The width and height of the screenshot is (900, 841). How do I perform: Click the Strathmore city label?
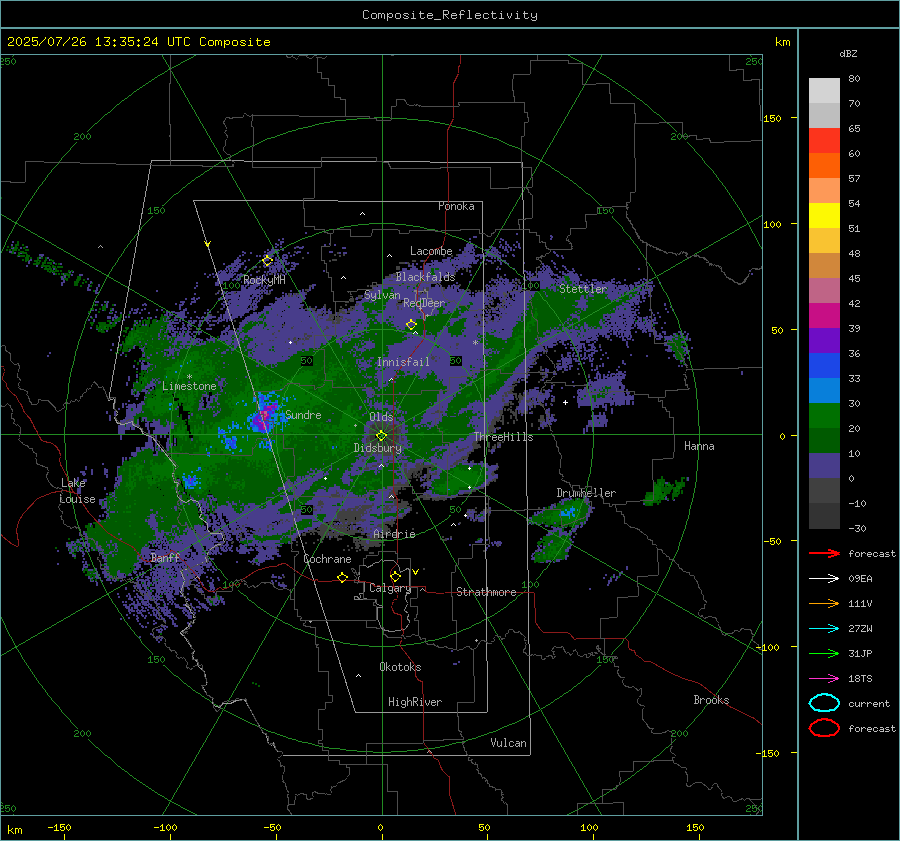point(486,592)
